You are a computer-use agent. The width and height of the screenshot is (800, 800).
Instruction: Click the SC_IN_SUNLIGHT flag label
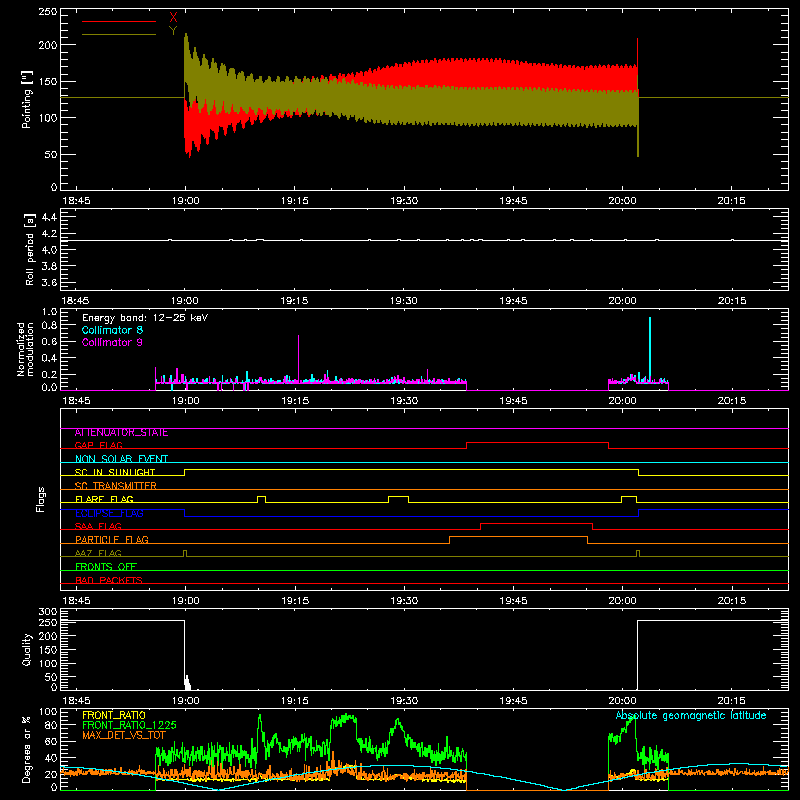tap(115, 472)
